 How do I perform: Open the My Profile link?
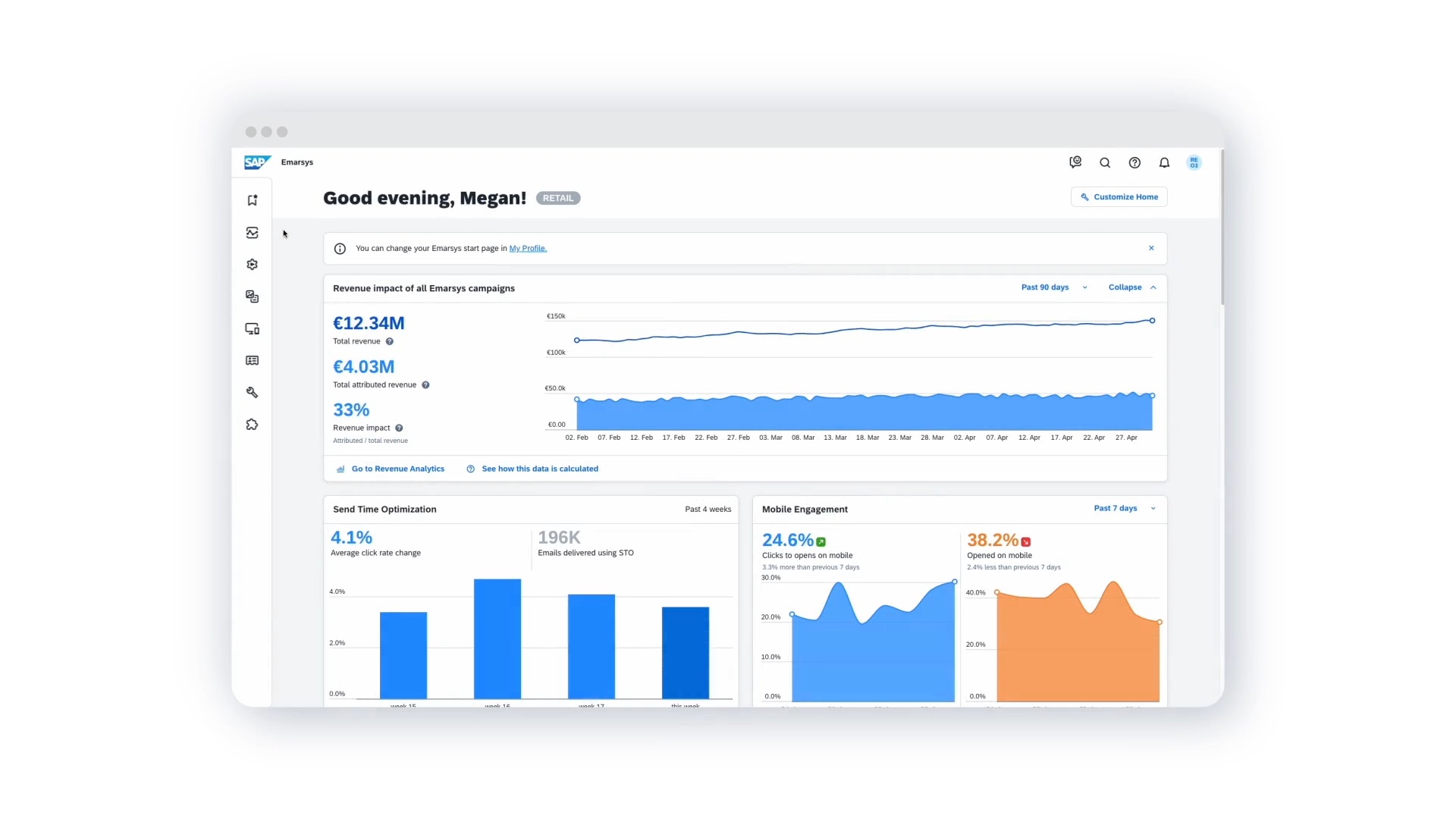[x=528, y=249]
